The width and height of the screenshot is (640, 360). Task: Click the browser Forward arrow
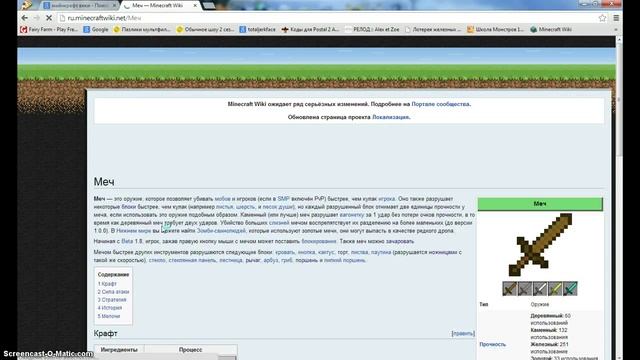coord(37,18)
